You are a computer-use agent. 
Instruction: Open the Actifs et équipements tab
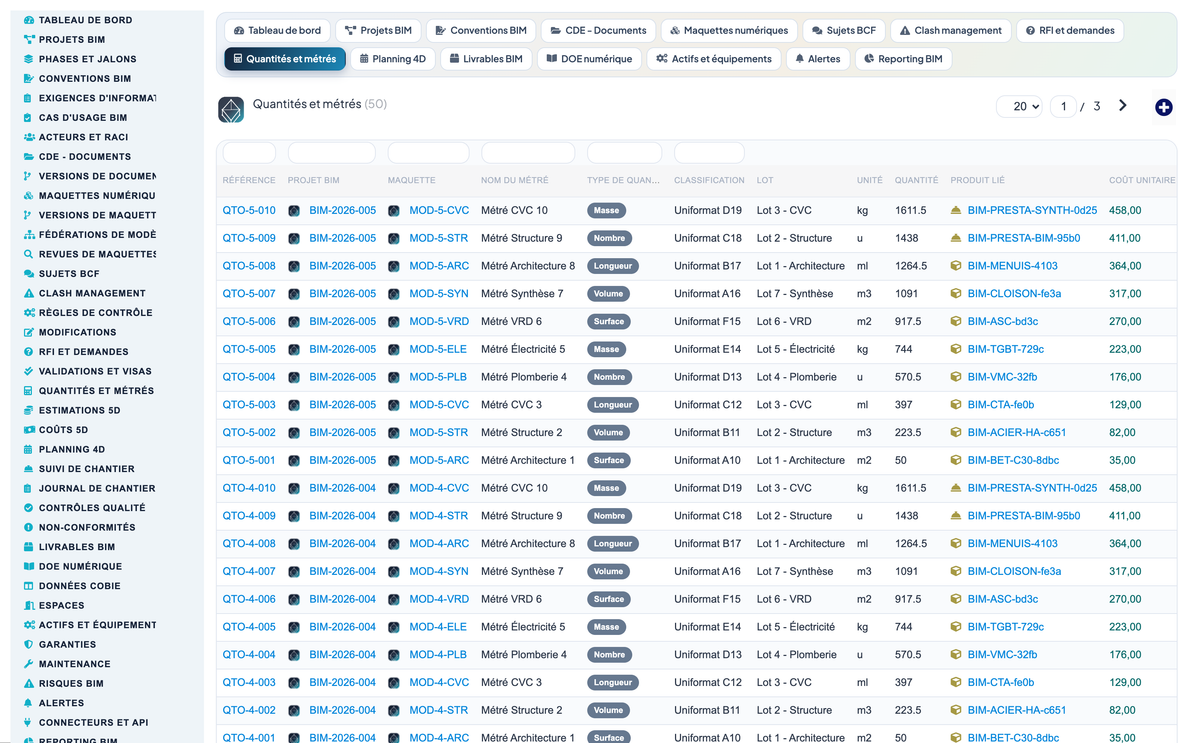point(714,59)
